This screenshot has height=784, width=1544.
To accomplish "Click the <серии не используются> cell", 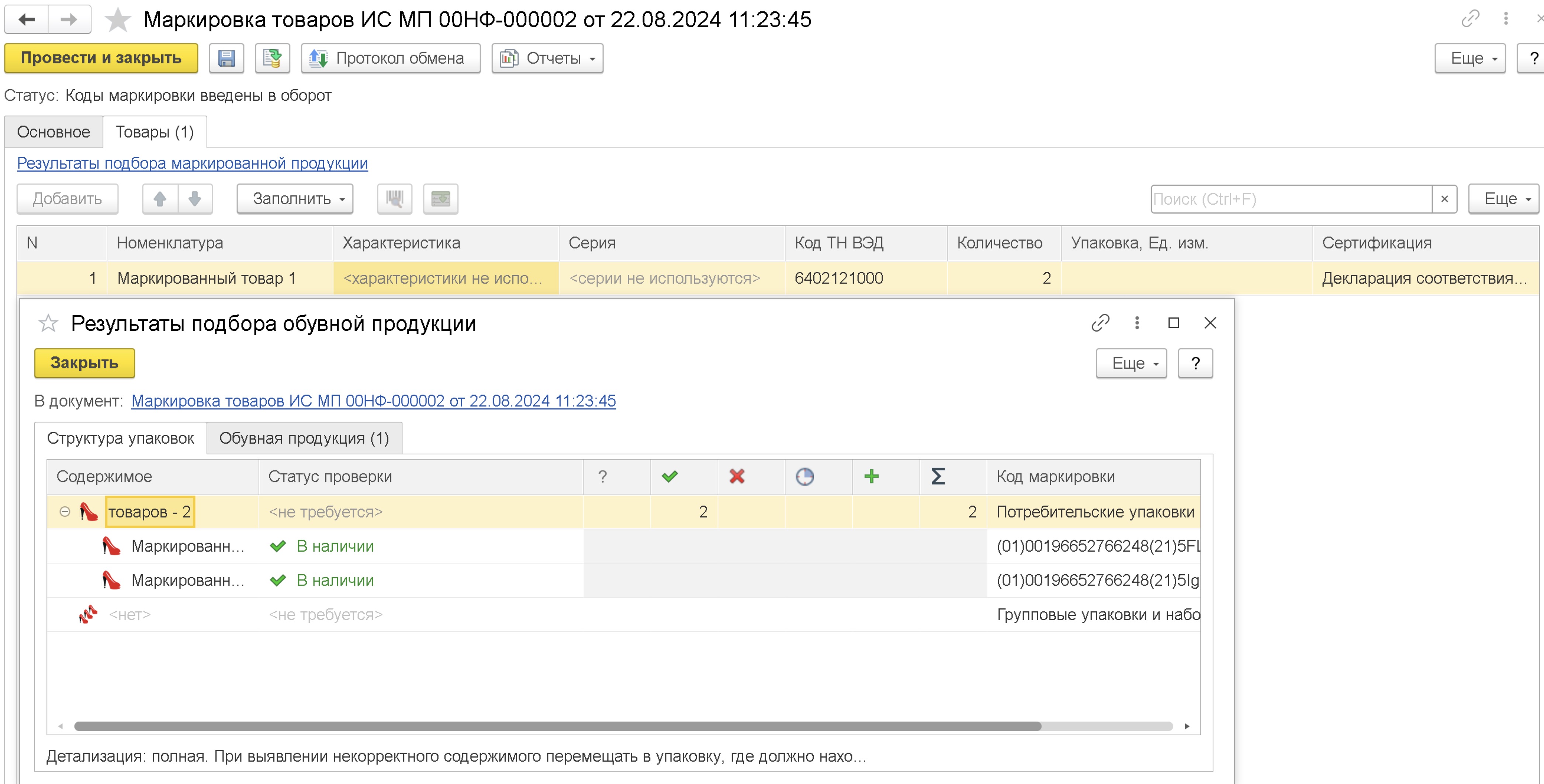I will [672, 278].
